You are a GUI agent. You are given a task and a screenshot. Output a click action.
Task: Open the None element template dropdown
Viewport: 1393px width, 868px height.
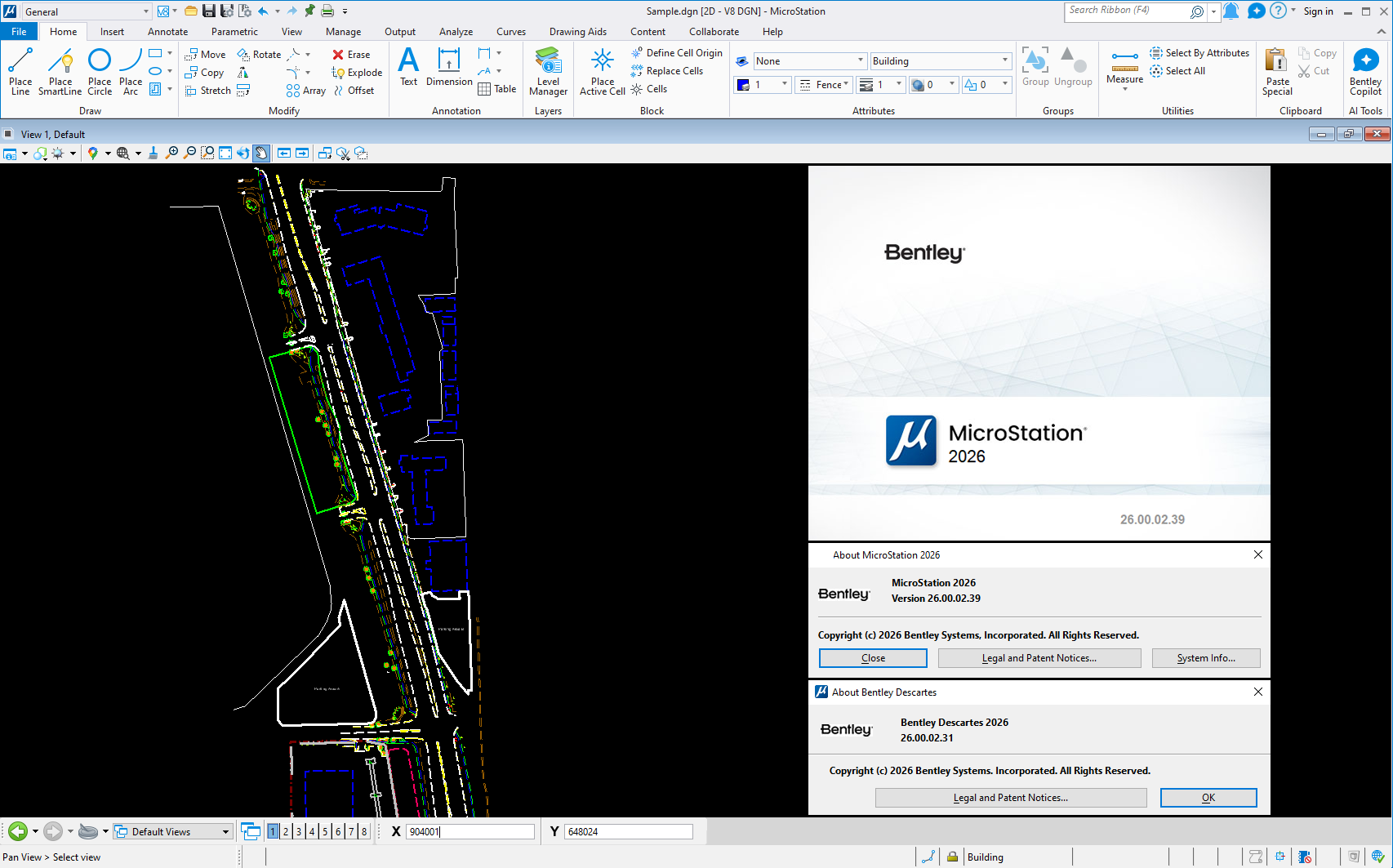point(809,61)
